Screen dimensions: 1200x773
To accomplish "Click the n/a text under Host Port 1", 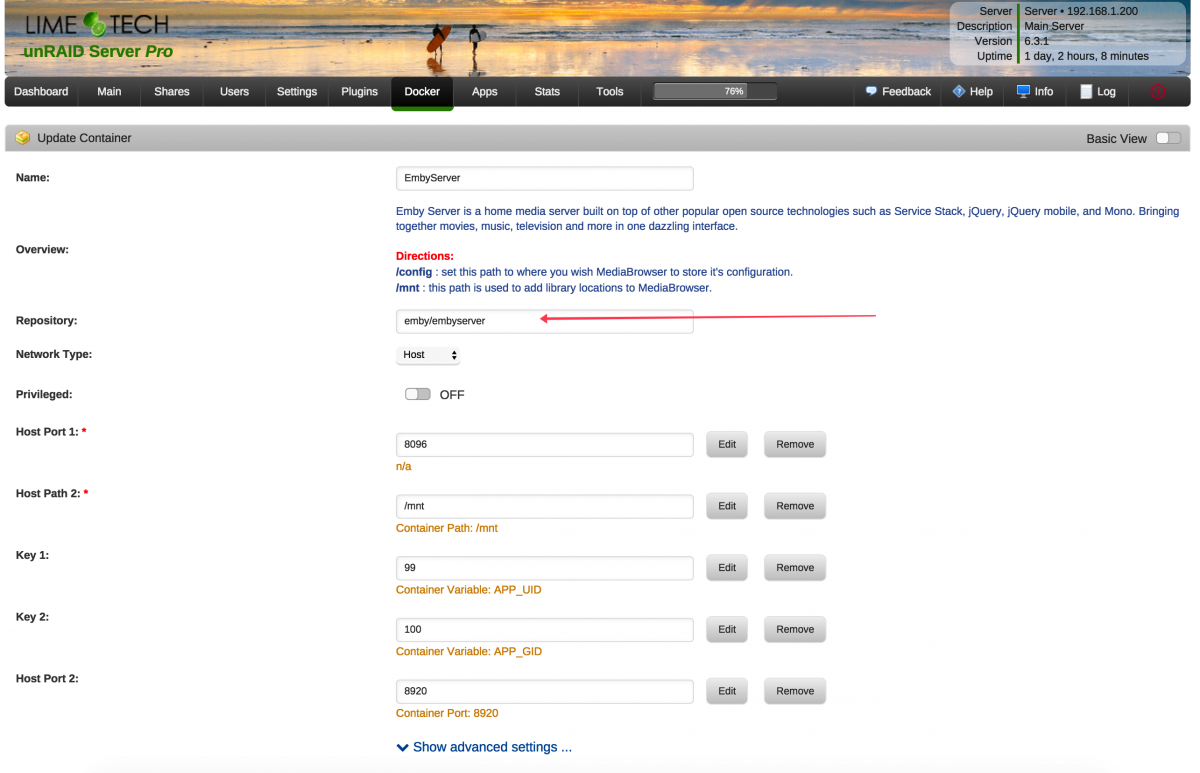I will [x=403, y=466].
